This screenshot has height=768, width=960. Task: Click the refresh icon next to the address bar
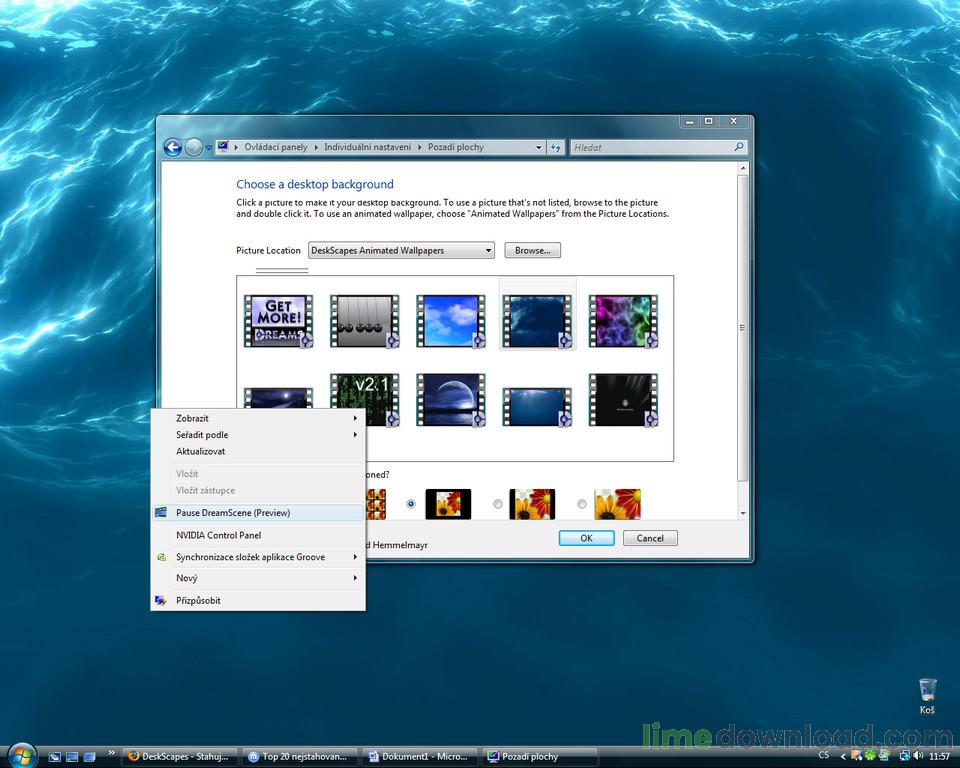coord(556,147)
